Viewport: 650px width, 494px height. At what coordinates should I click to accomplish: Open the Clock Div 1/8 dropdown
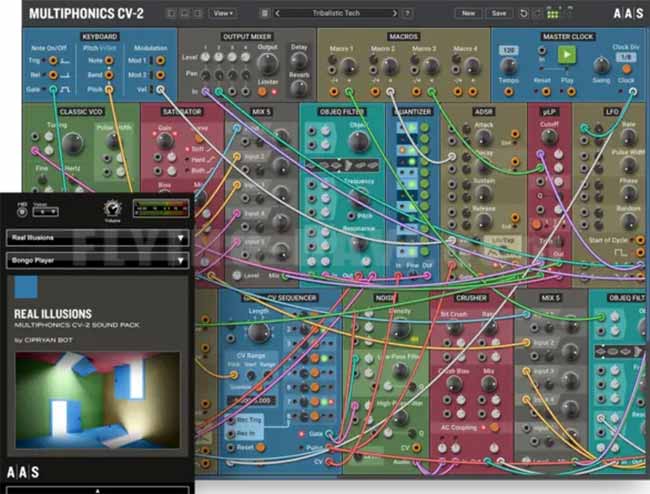(625, 57)
